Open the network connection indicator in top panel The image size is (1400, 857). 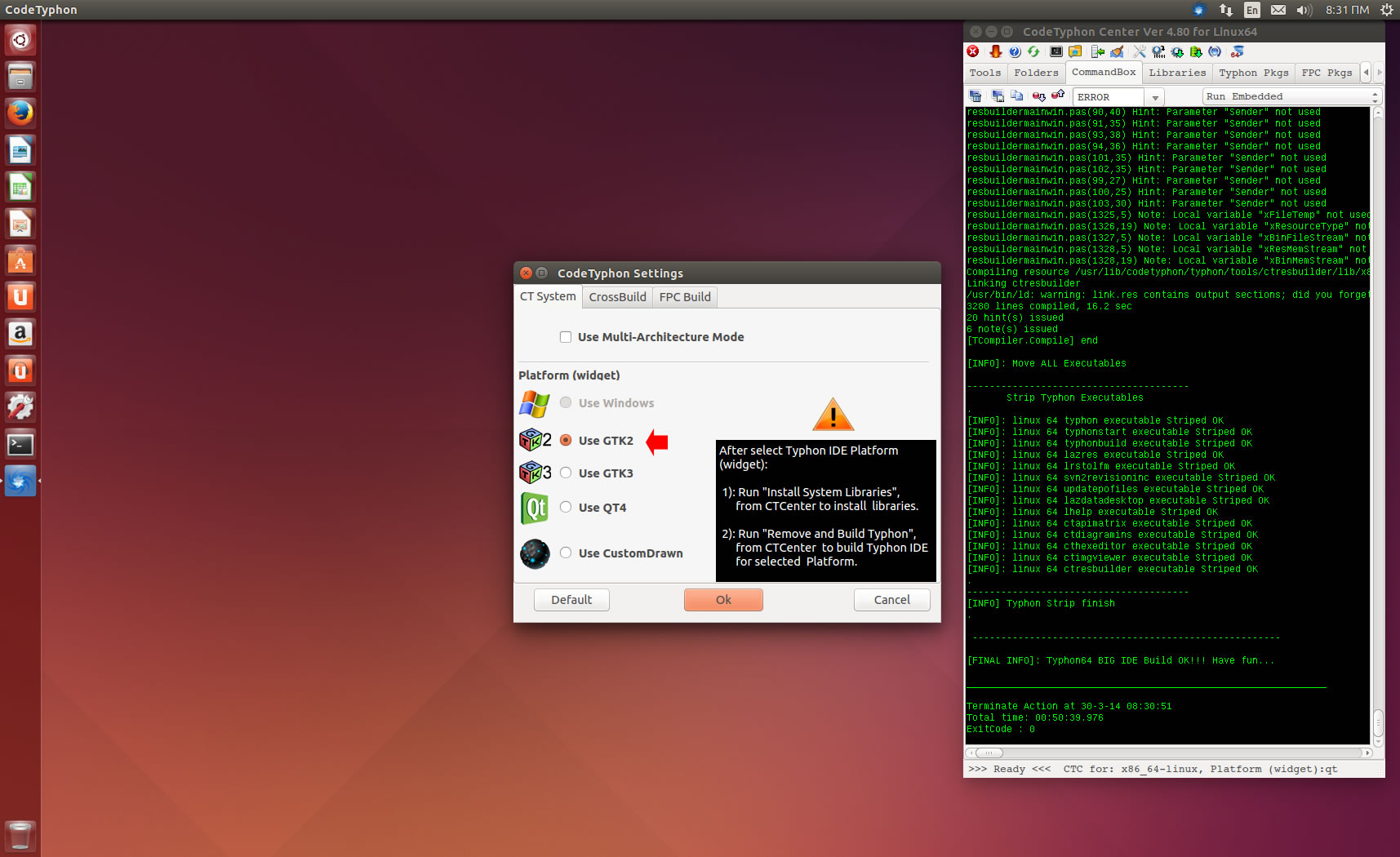point(1225,10)
